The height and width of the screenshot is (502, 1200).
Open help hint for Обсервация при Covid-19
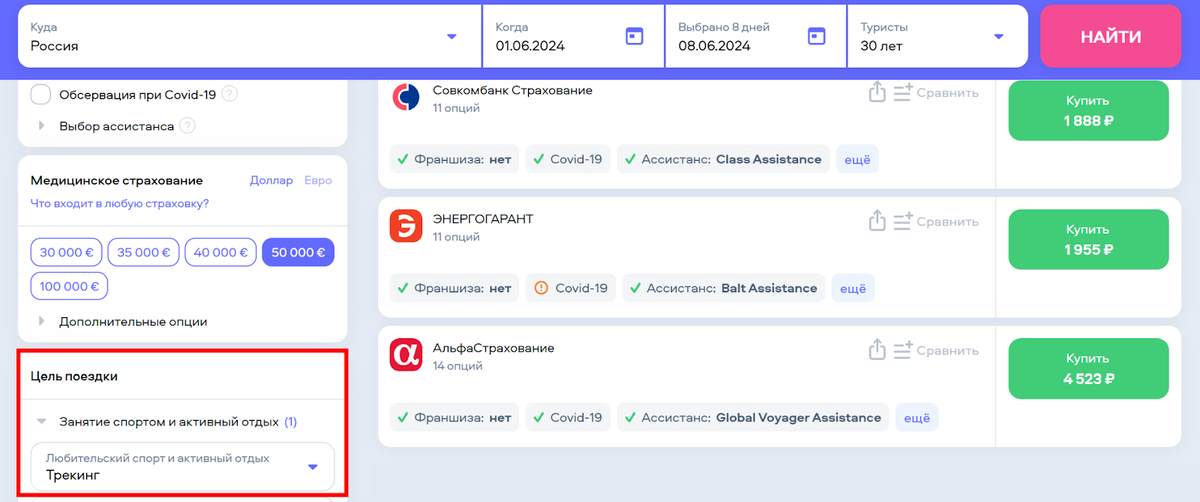(x=229, y=95)
